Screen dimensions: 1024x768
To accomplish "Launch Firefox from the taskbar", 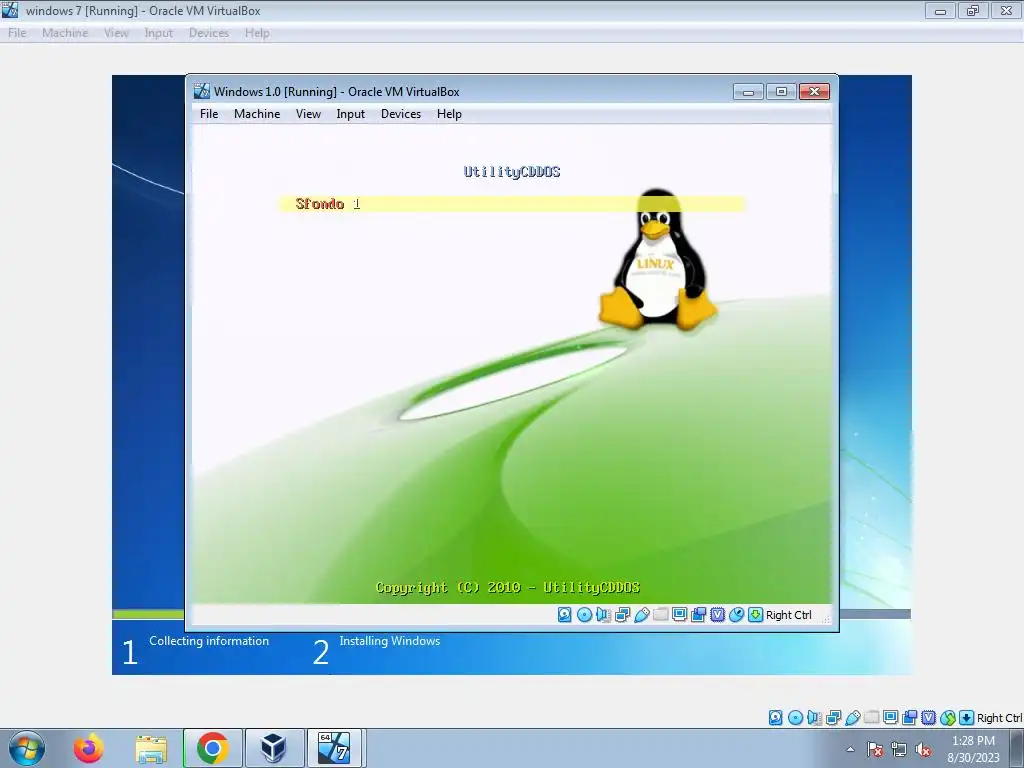I will 88,748.
